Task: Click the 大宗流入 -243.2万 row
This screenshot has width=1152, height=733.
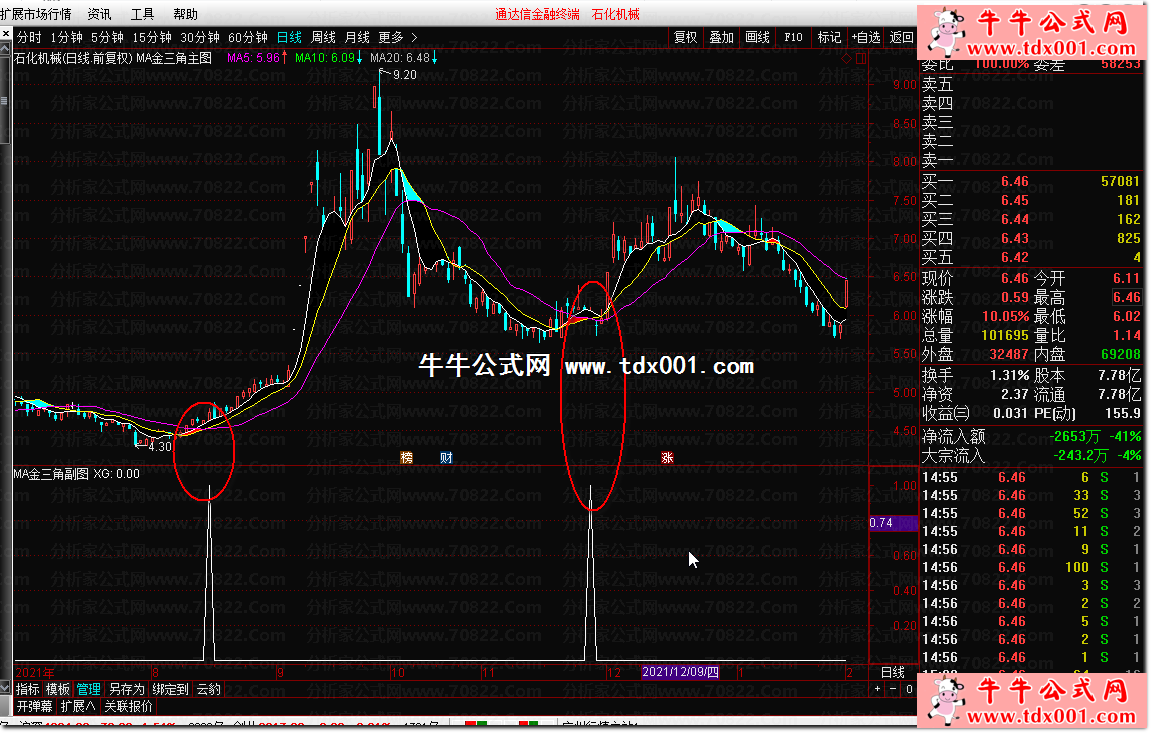Action: tap(1031, 455)
